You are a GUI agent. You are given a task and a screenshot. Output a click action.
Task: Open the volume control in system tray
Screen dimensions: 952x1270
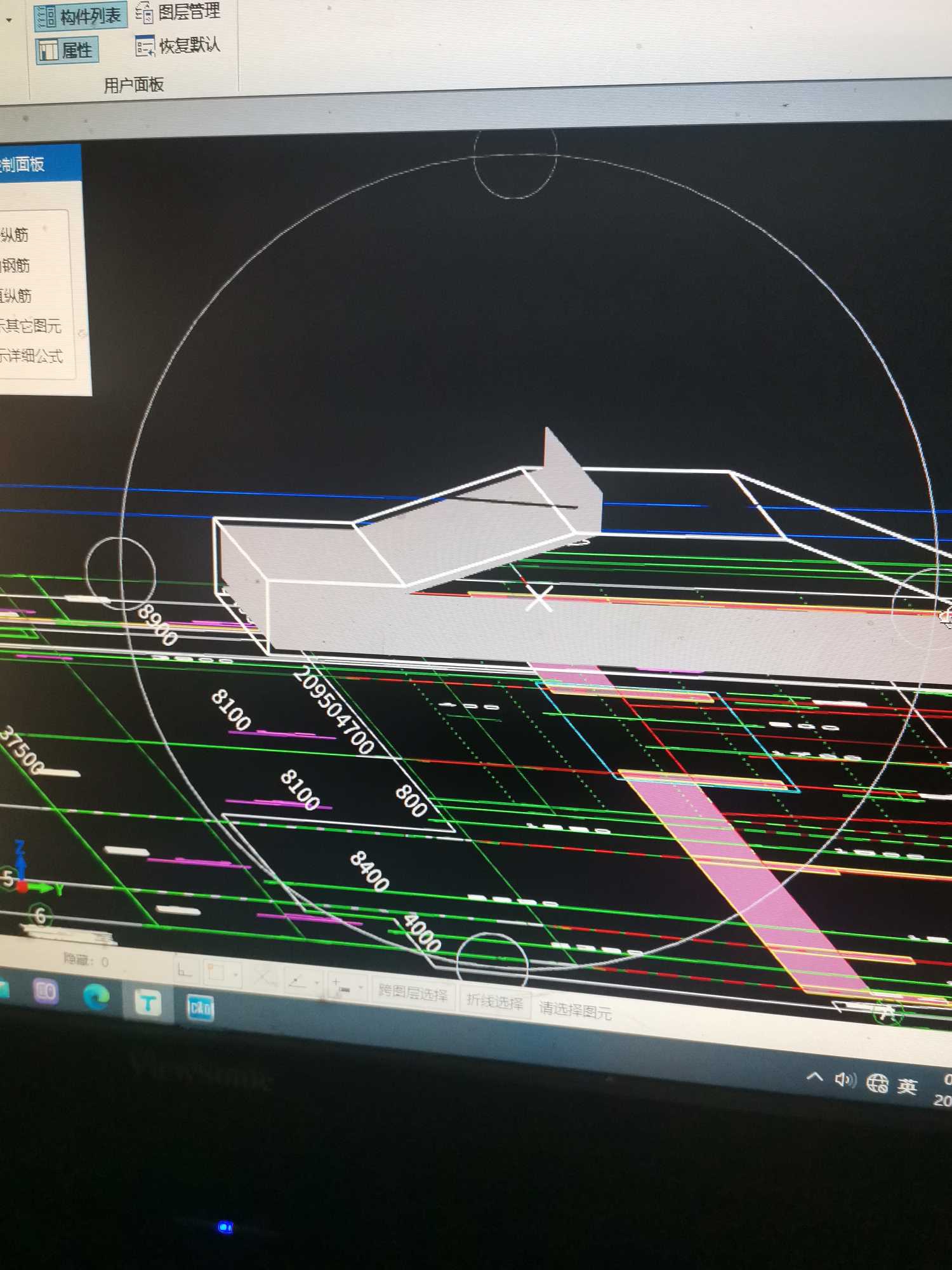tap(845, 1079)
